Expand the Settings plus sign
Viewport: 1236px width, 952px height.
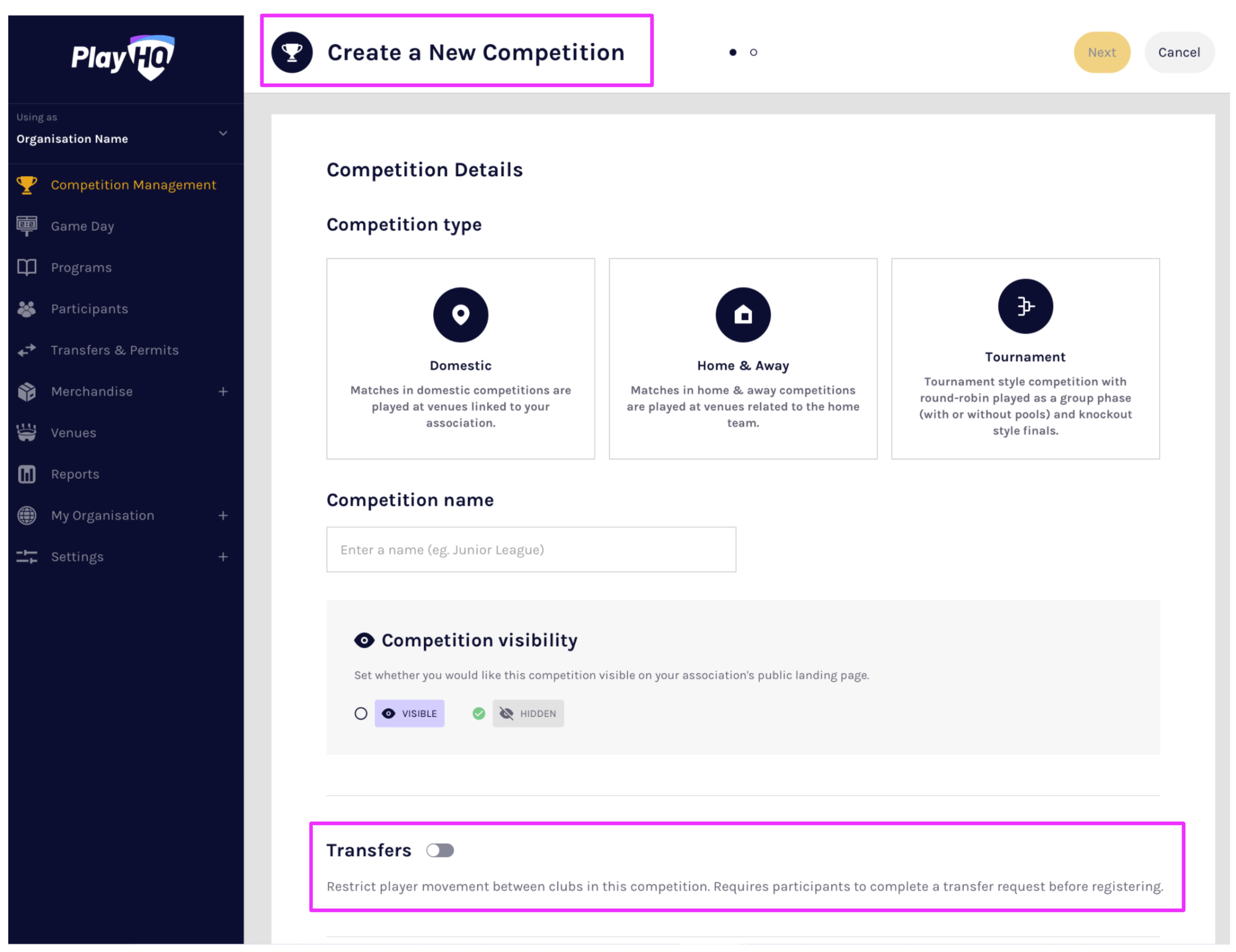(223, 557)
